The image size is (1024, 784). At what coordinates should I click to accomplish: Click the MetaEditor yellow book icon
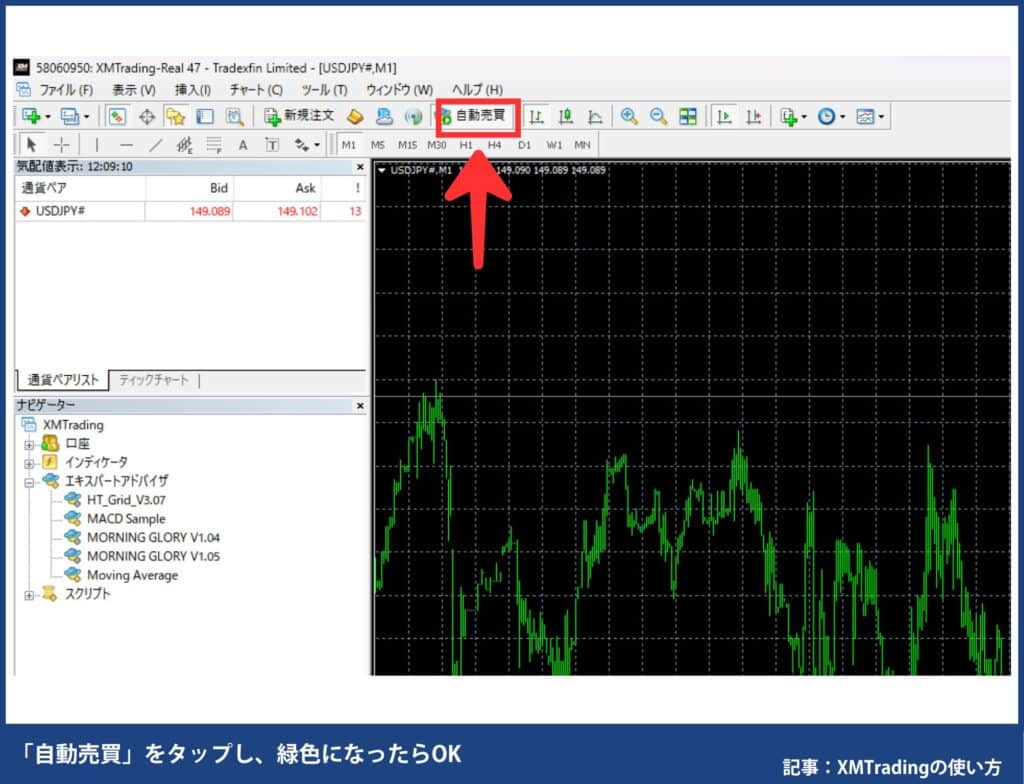[355, 116]
